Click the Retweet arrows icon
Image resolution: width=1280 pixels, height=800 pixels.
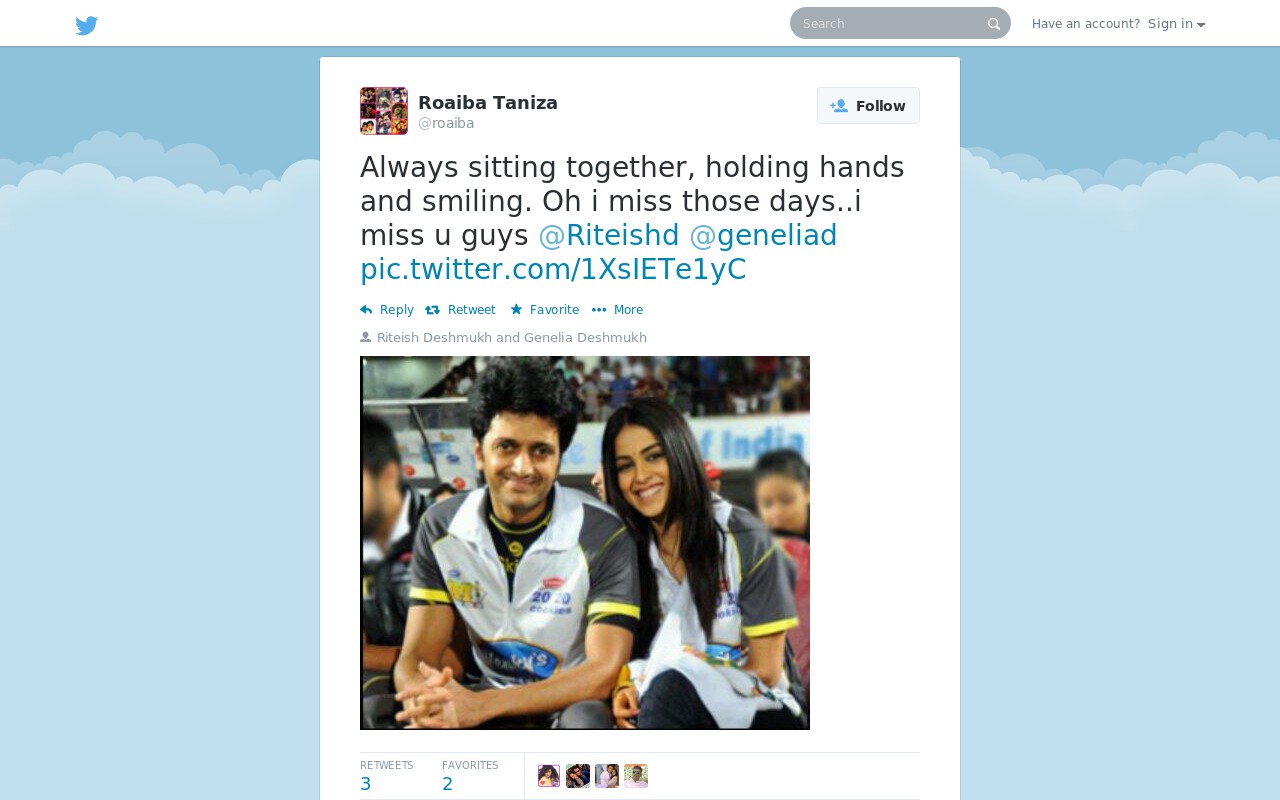(x=432, y=310)
